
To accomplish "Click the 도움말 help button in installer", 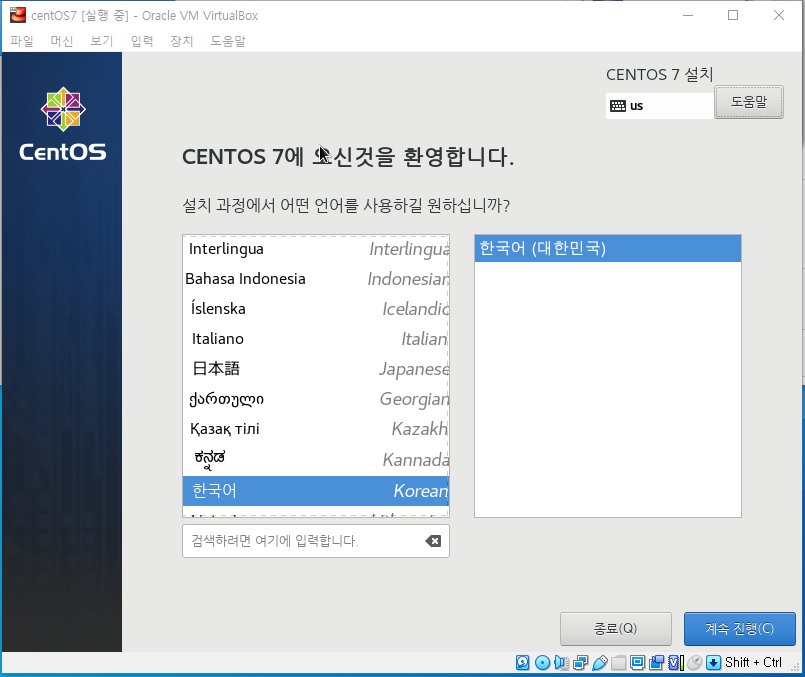I will click(x=749, y=102).
